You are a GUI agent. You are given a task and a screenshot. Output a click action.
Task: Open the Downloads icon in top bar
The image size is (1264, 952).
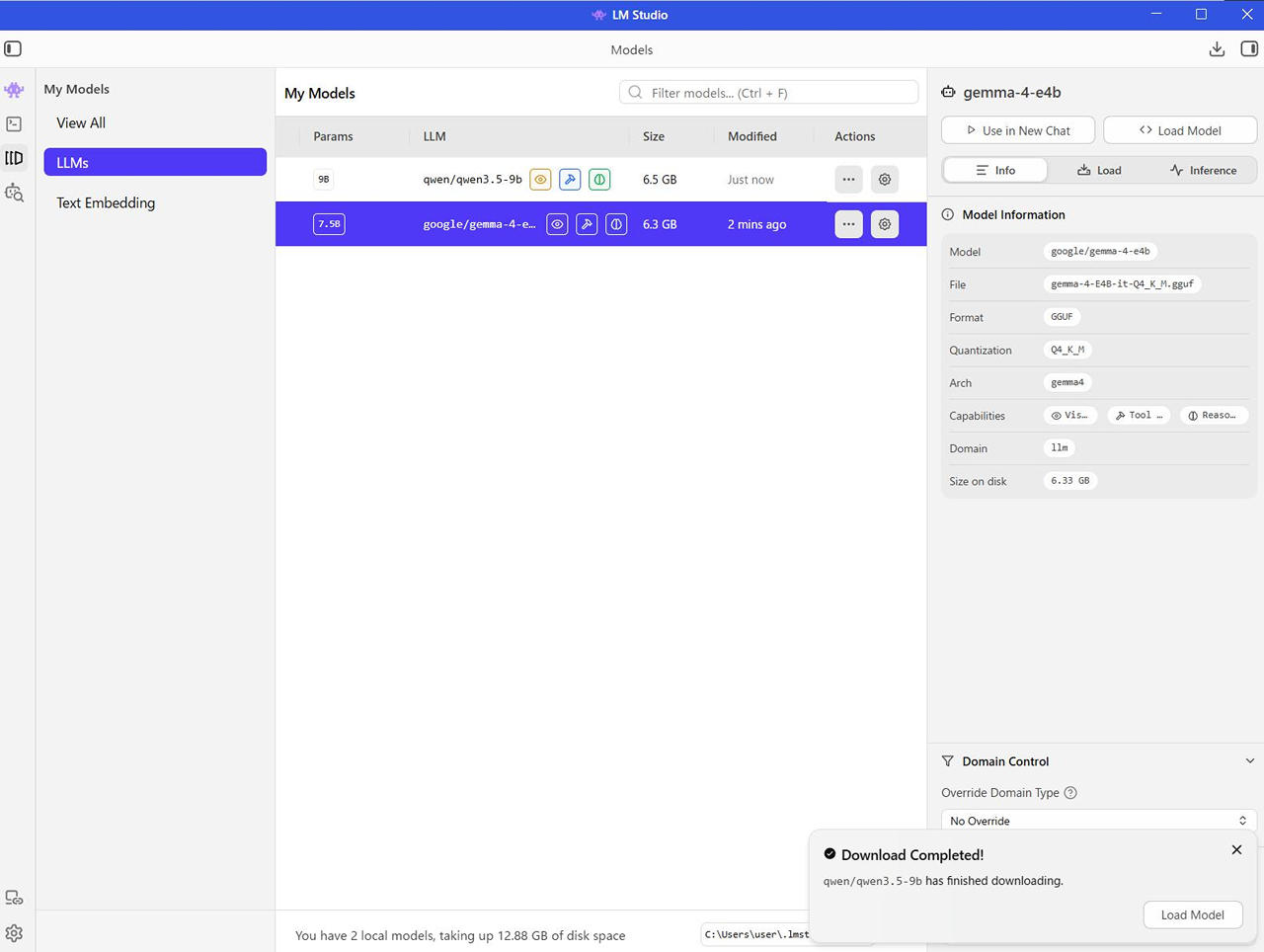coord(1217,49)
